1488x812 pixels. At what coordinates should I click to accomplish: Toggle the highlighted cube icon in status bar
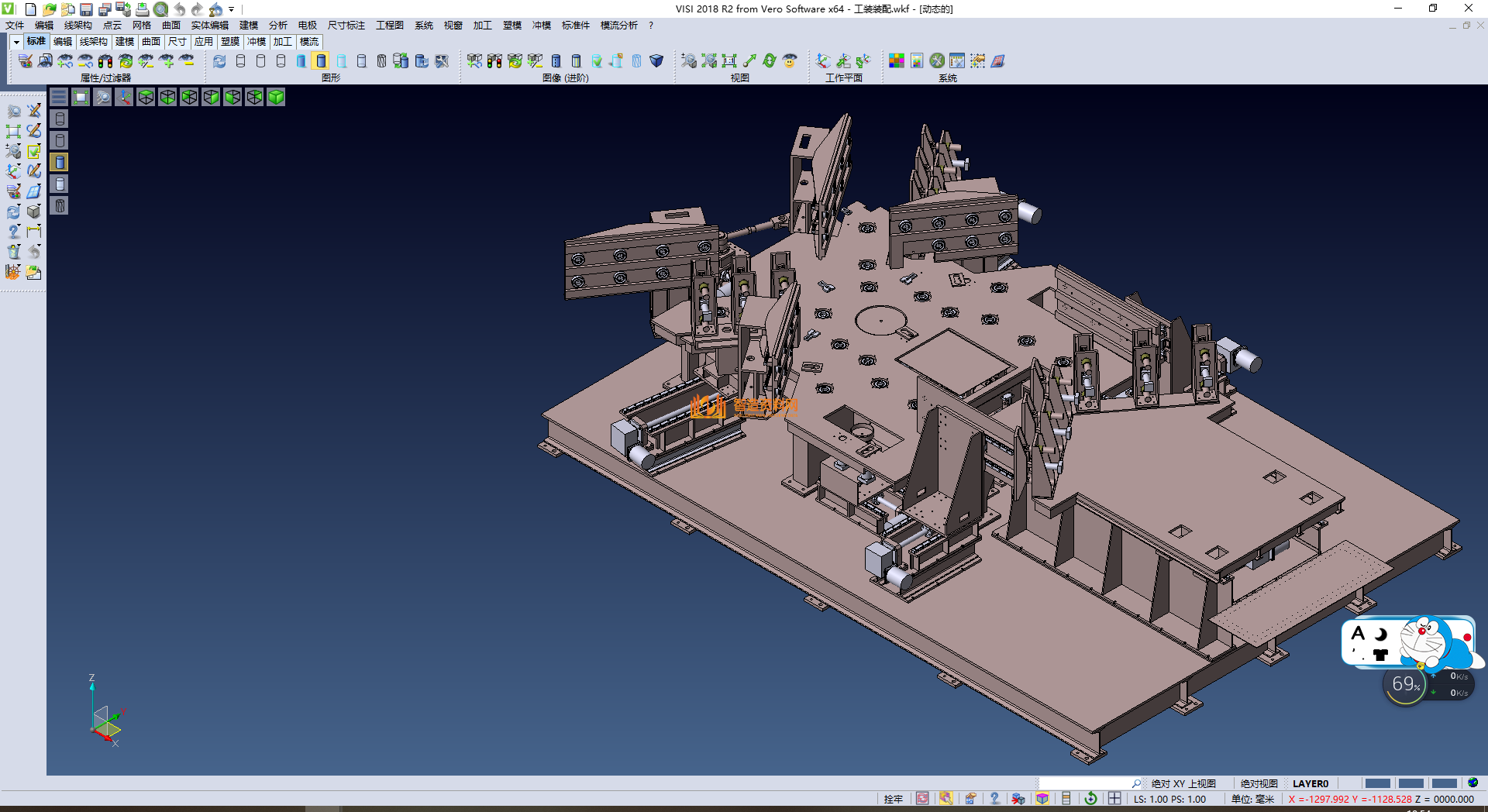(x=1042, y=799)
